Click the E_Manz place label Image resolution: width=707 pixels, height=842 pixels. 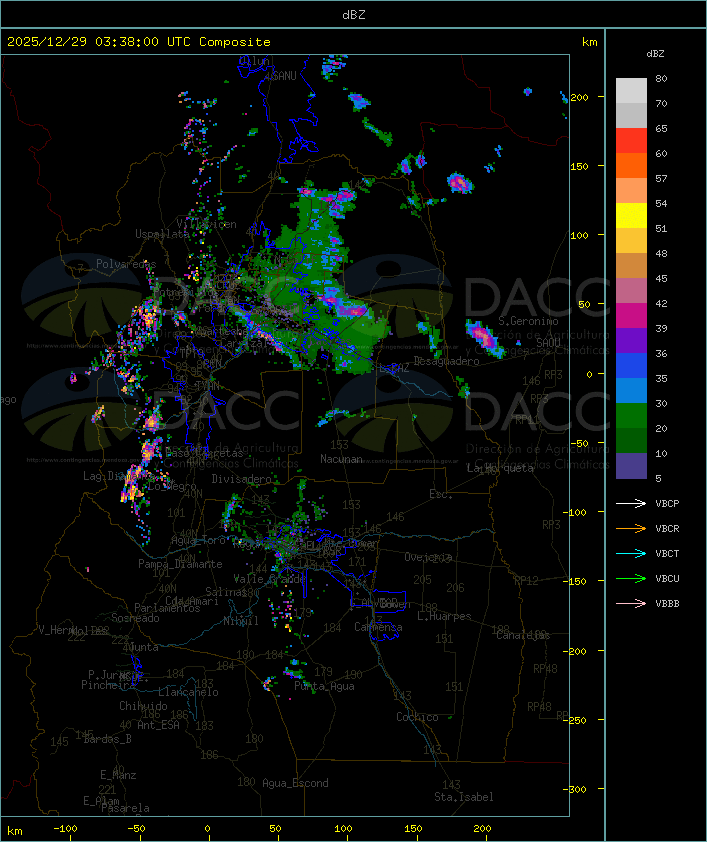pos(118,775)
